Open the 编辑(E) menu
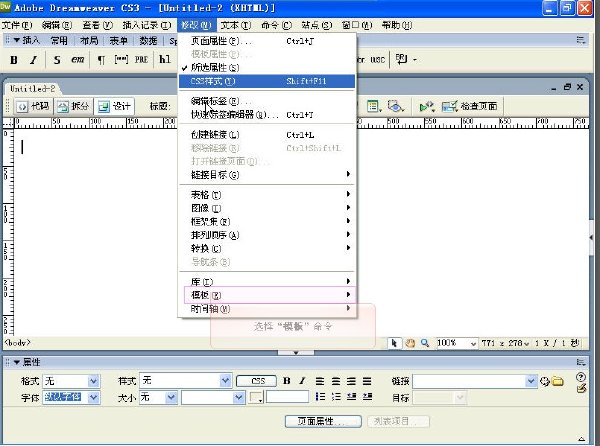 tap(57, 25)
